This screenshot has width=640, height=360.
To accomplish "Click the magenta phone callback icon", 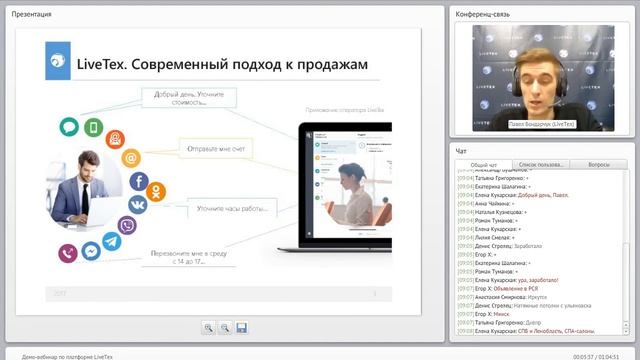I will tap(68, 253).
